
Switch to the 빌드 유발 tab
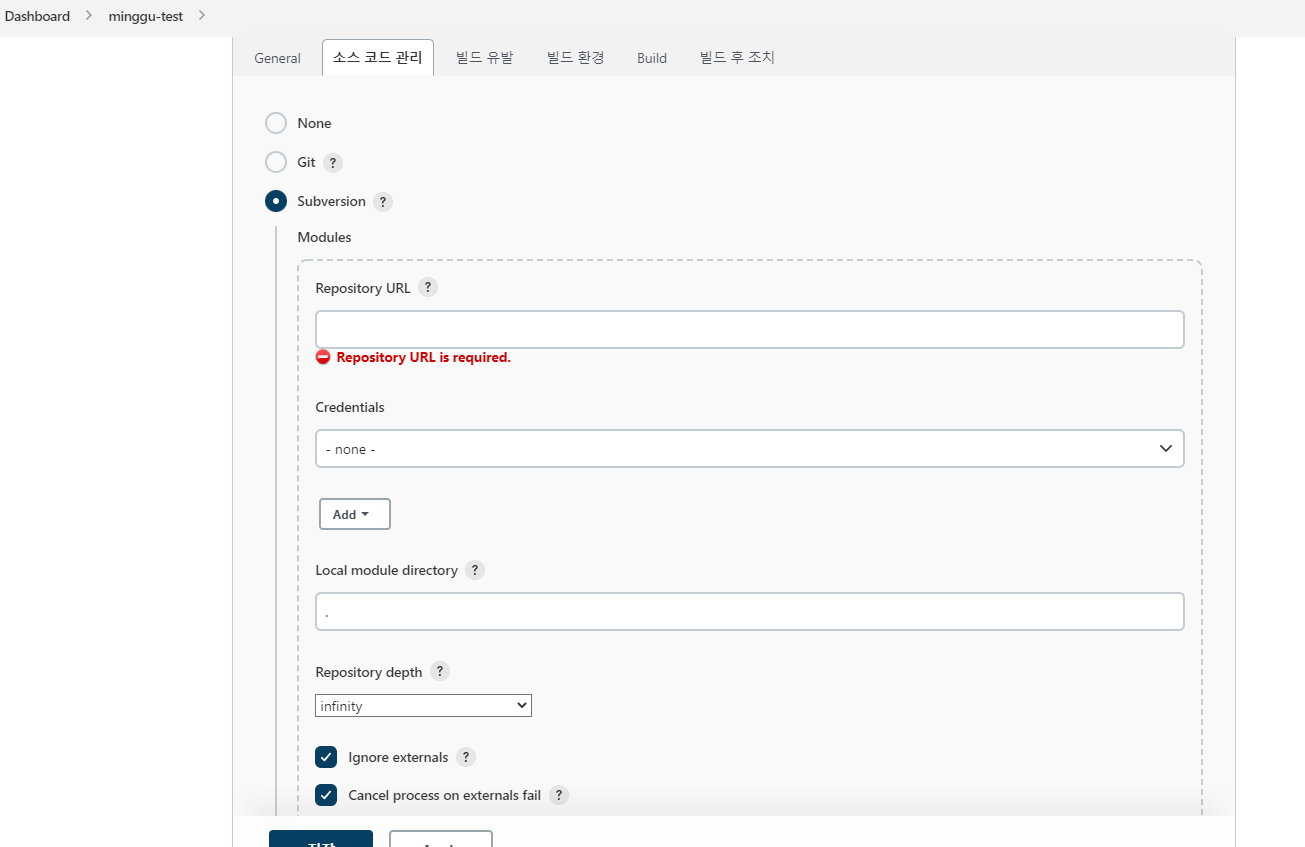484,58
